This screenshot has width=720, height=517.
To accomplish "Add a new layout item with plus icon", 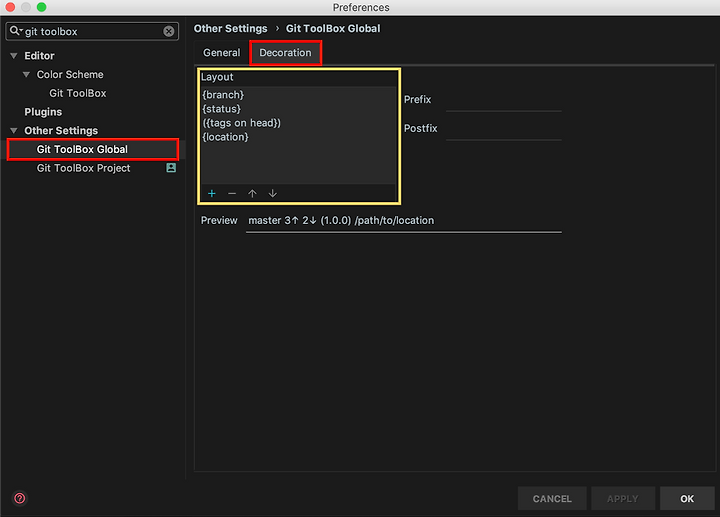I will 212,193.
